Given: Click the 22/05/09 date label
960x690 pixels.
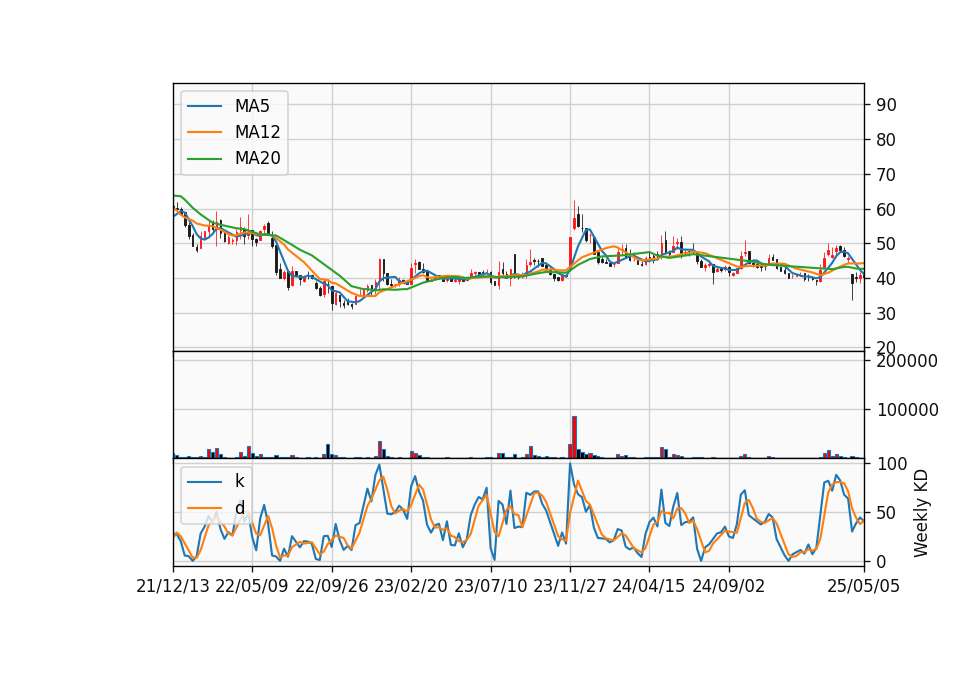Looking at the screenshot, I should 252,587.
